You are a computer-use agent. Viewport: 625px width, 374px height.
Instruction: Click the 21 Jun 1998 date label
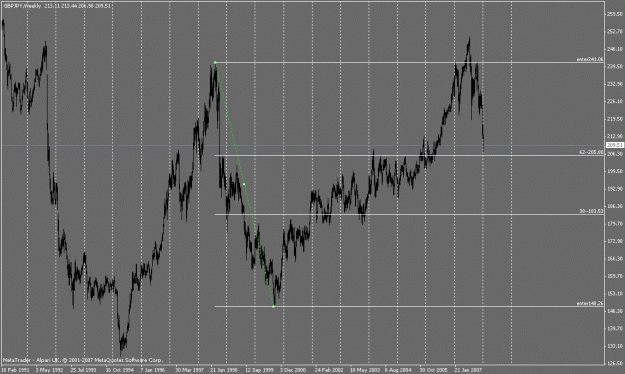[224, 370]
